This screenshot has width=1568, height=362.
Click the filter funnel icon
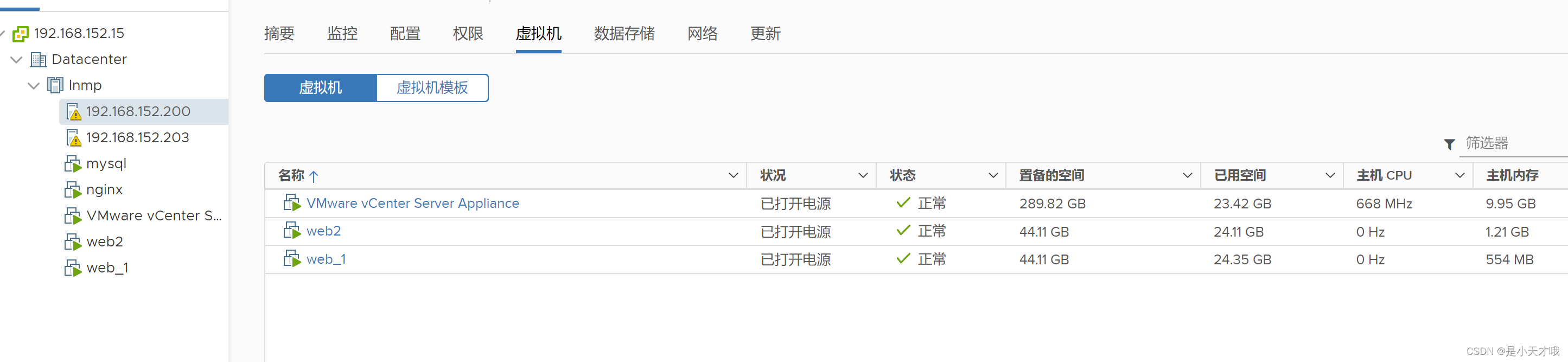[x=1449, y=144]
